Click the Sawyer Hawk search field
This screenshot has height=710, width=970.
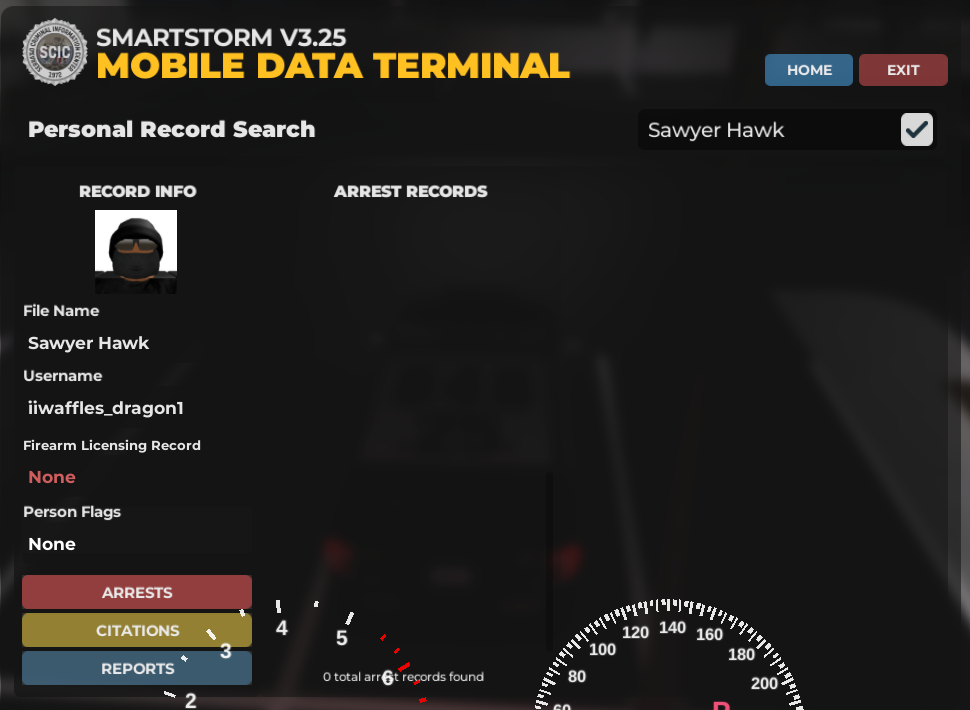[767, 130]
